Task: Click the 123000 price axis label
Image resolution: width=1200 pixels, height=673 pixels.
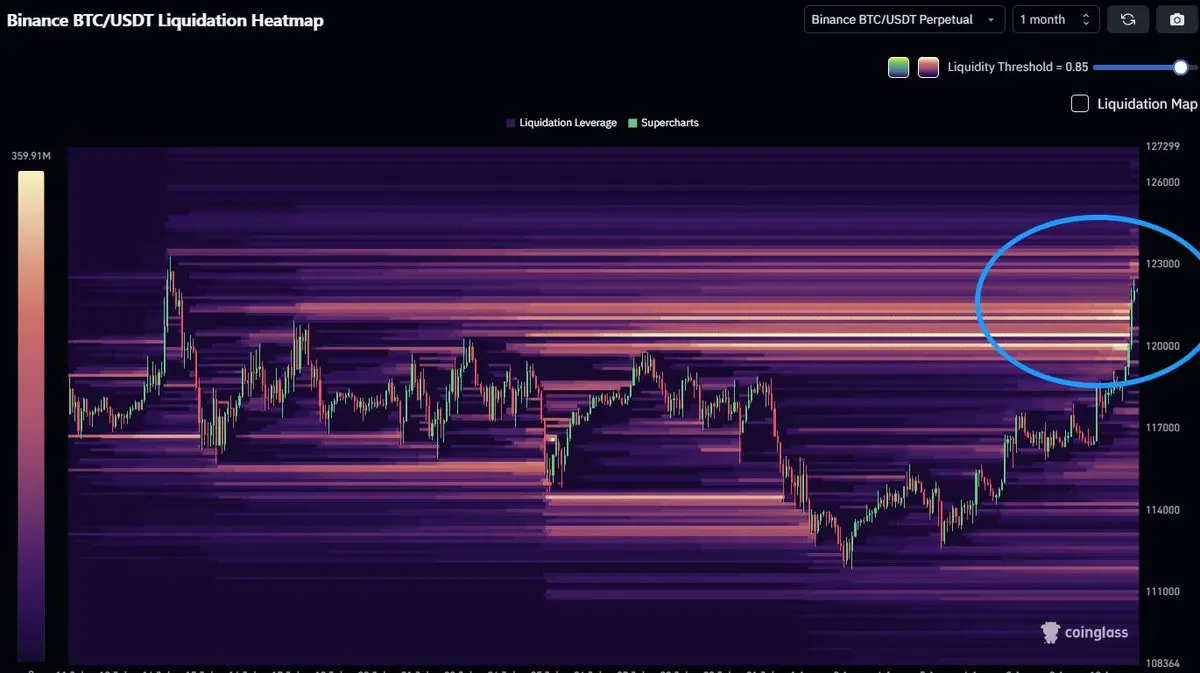Action: point(1163,264)
